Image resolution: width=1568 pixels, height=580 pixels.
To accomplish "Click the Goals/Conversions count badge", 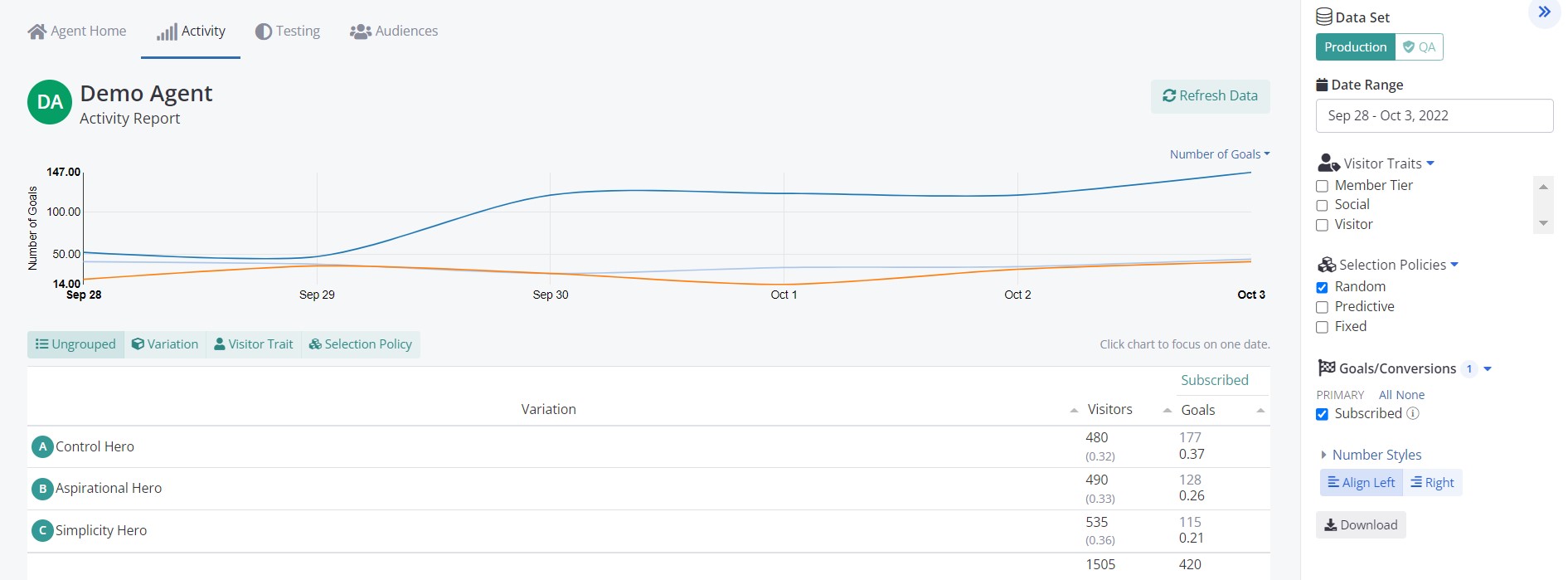I will click(x=1469, y=369).
